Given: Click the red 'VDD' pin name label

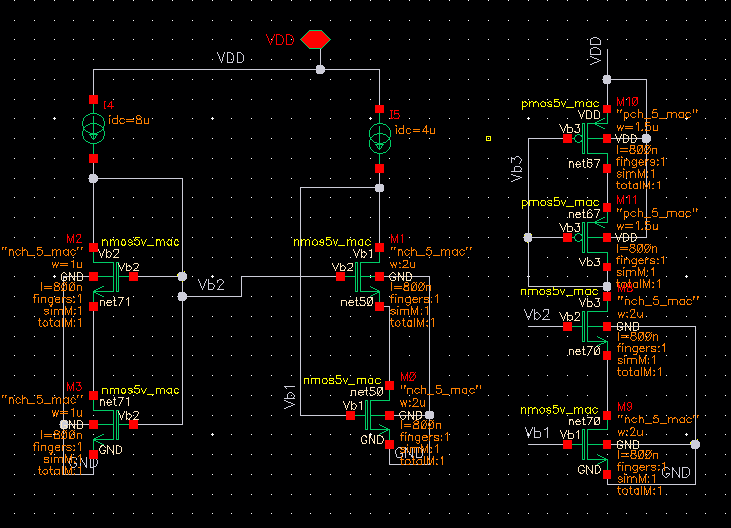Looking at the screenshot, I should pos(280,40).
